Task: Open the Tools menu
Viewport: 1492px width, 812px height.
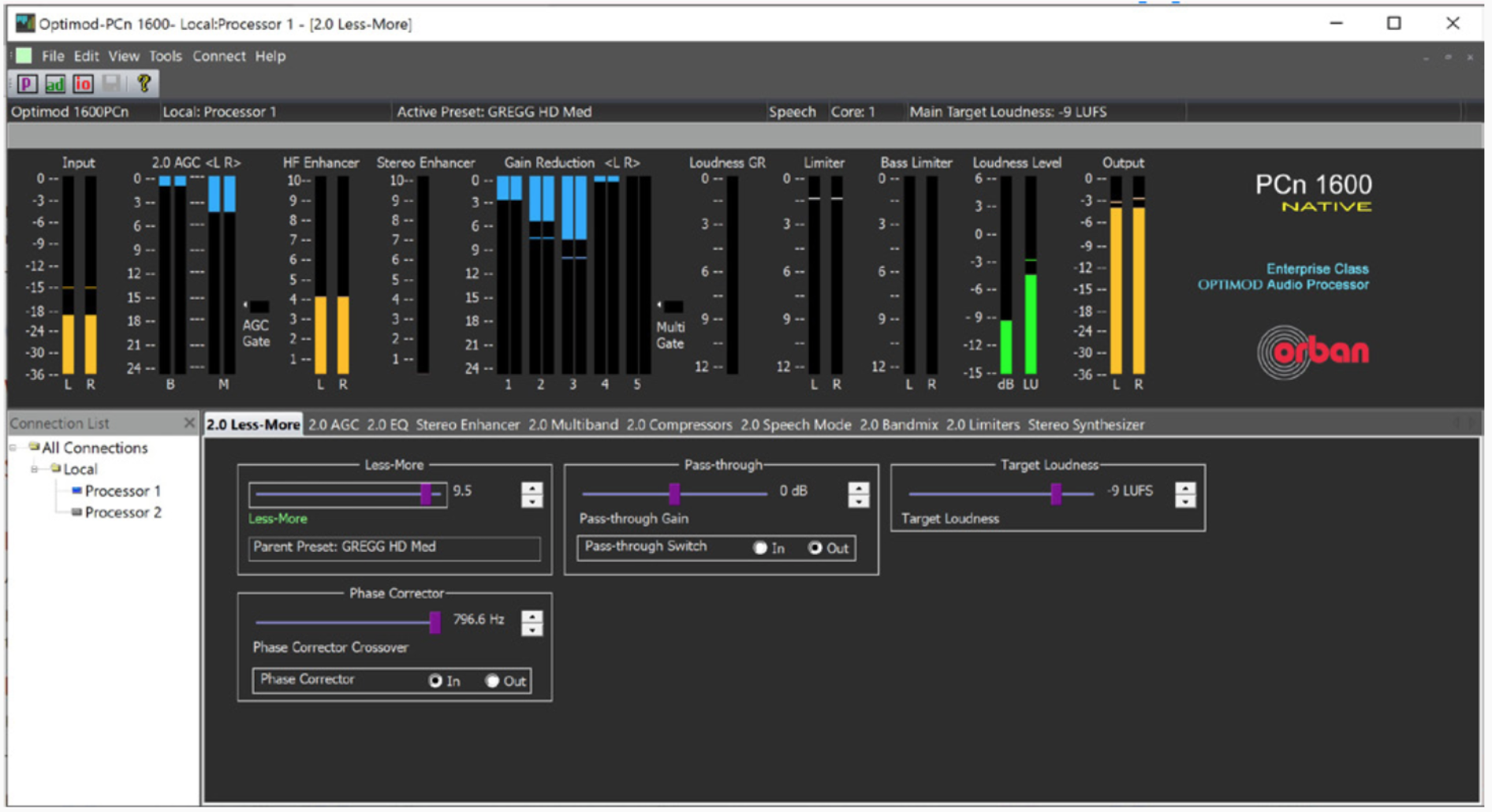Action: (165, 56)
